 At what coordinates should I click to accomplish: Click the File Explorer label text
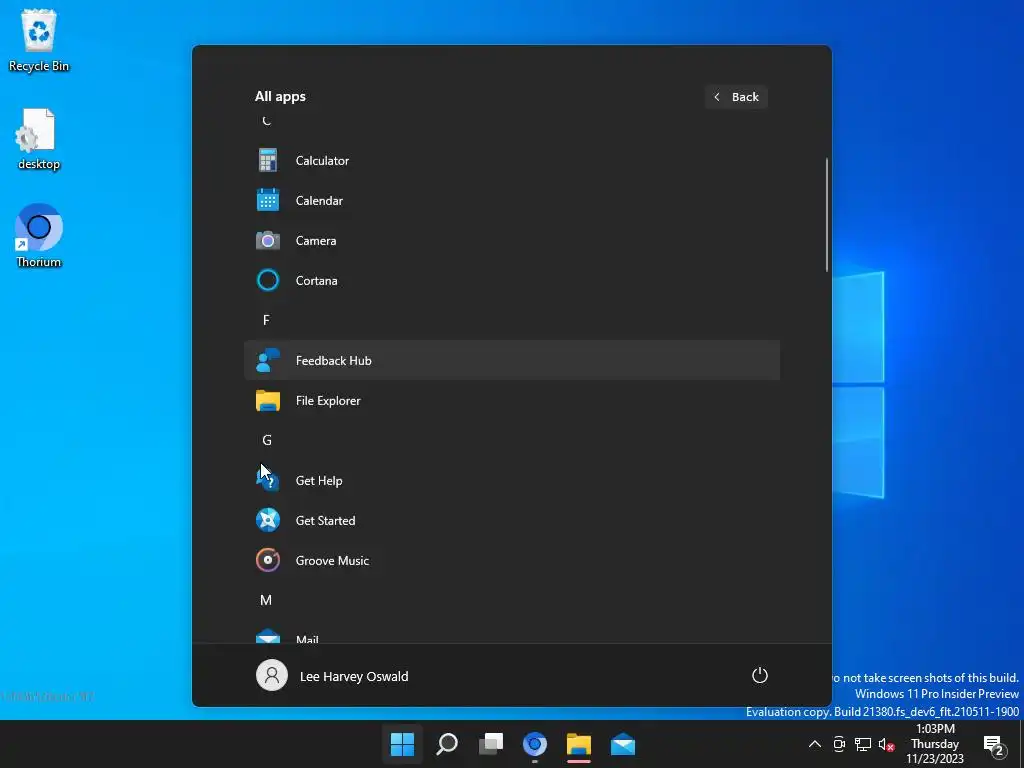point(328,401)
